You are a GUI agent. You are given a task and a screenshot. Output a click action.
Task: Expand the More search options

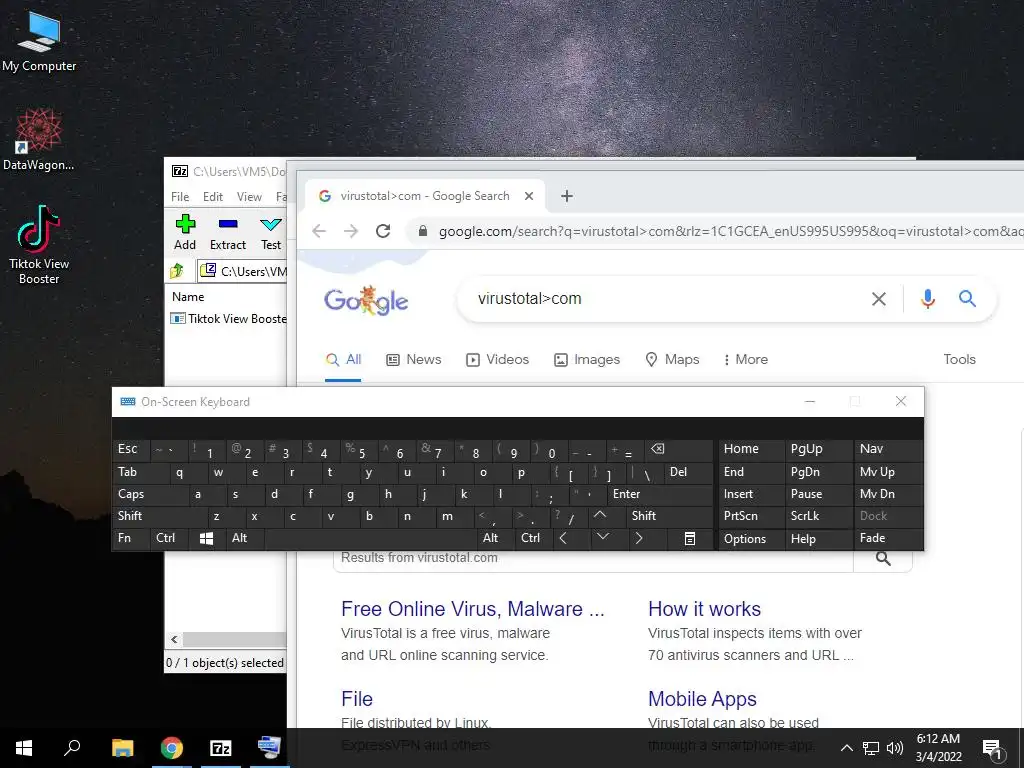tap(745, 360)
